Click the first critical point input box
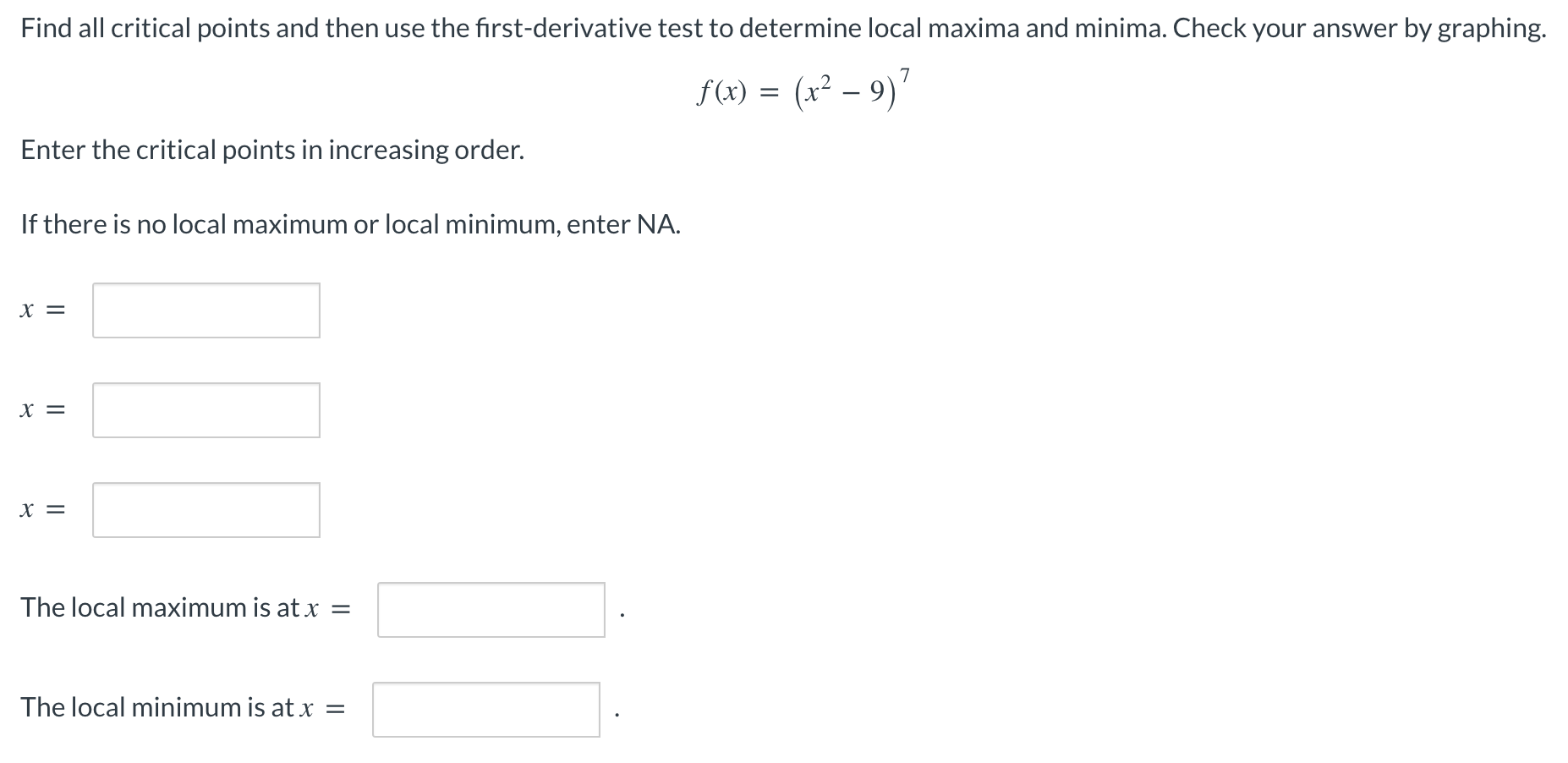Image resolution: width=1568 pixels, height=763 pixels. 206,310
